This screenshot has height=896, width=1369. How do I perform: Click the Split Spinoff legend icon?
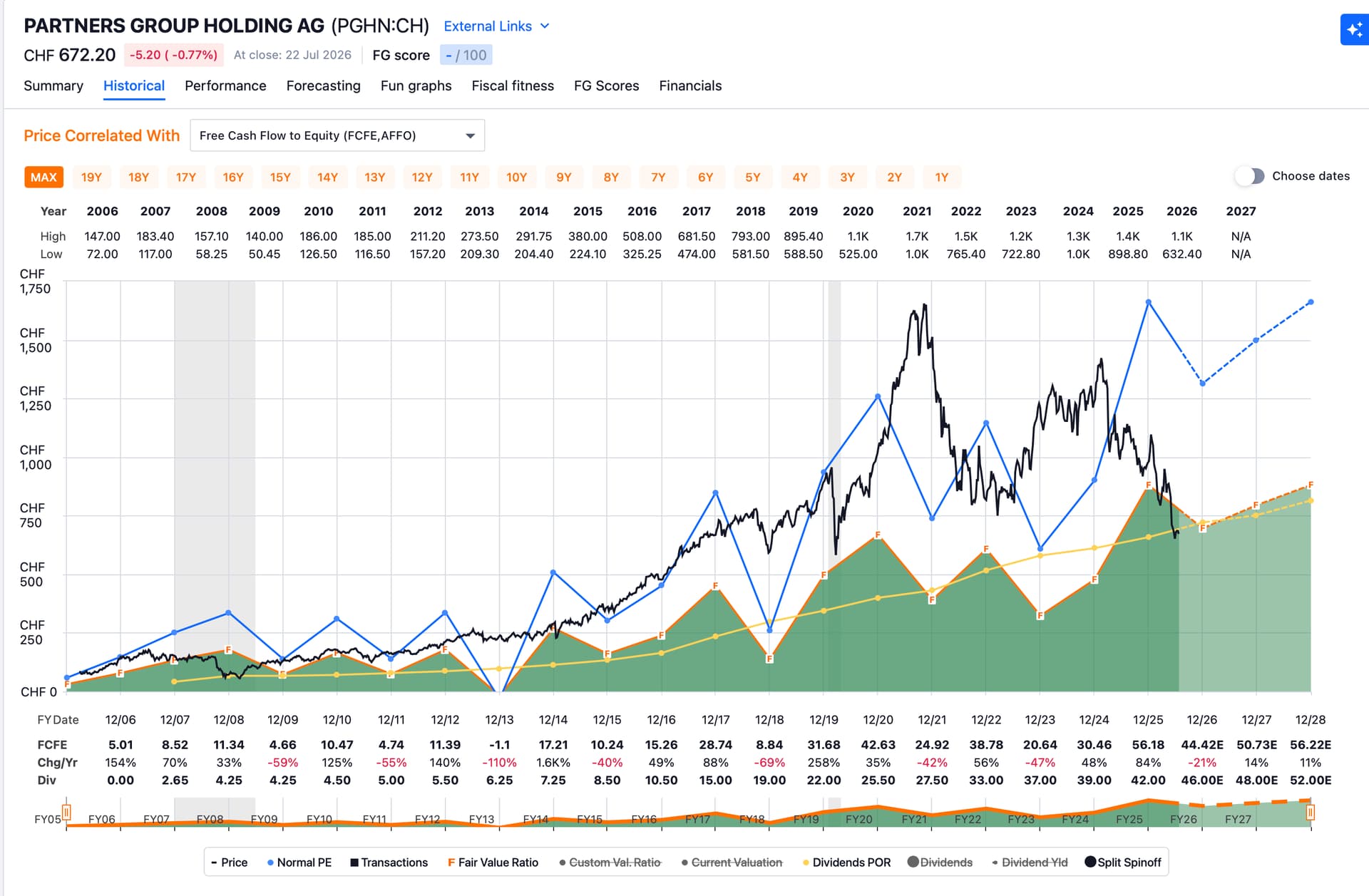(1090, 862)
